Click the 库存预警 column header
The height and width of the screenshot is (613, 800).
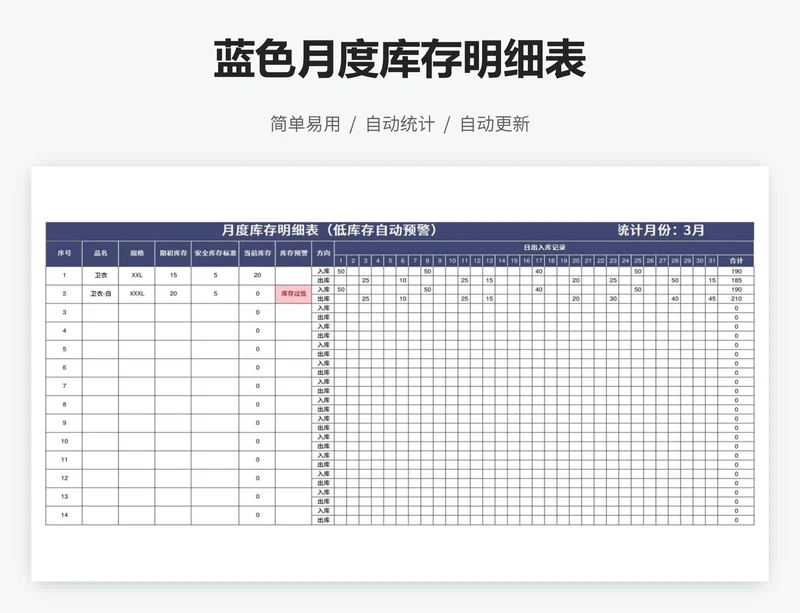coord(294,253)
